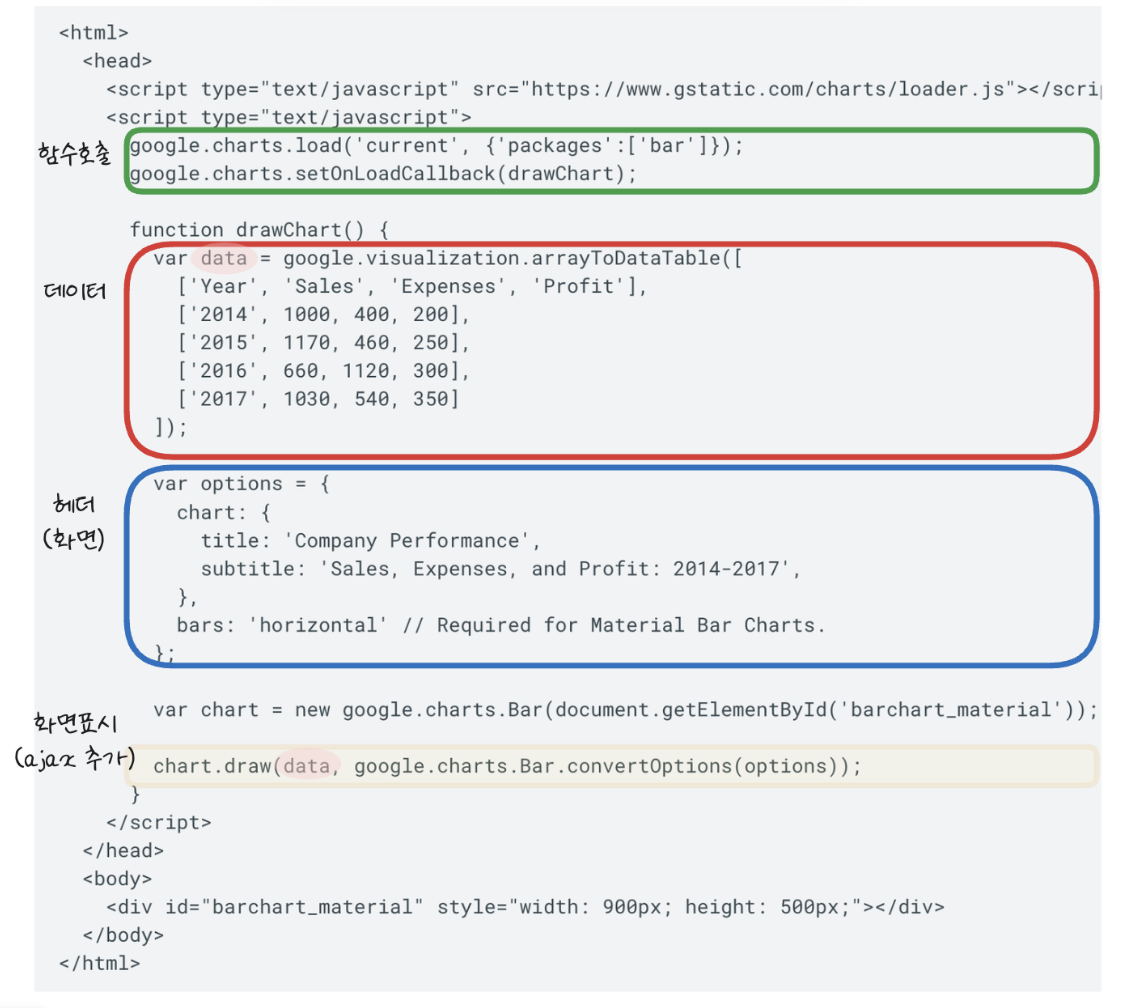Select the var chart = new google.charts.Bar line
Screen dimensions: 1142x1008
point(625,710)
